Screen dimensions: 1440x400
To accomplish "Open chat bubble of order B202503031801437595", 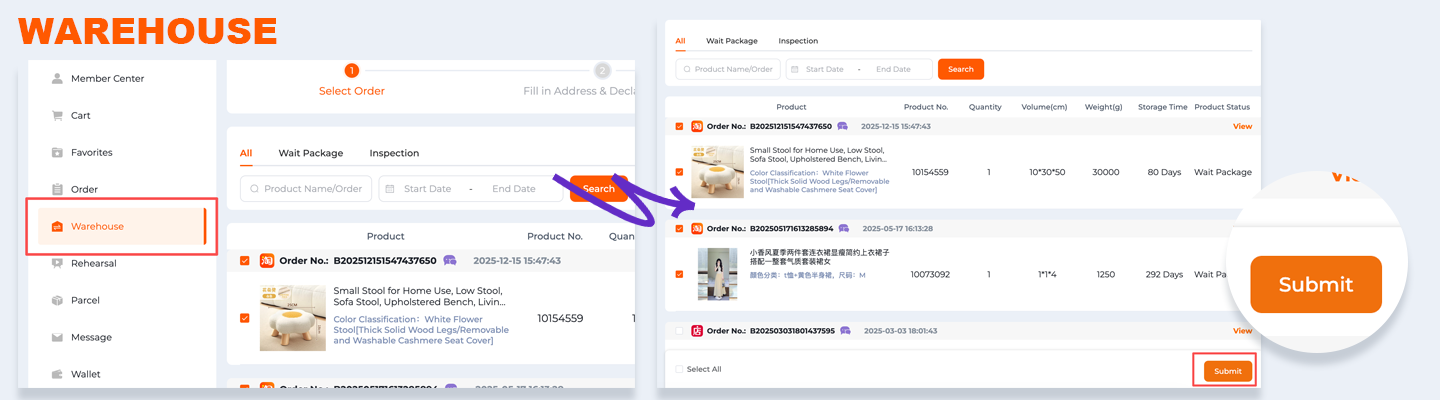I will (845, 330).
